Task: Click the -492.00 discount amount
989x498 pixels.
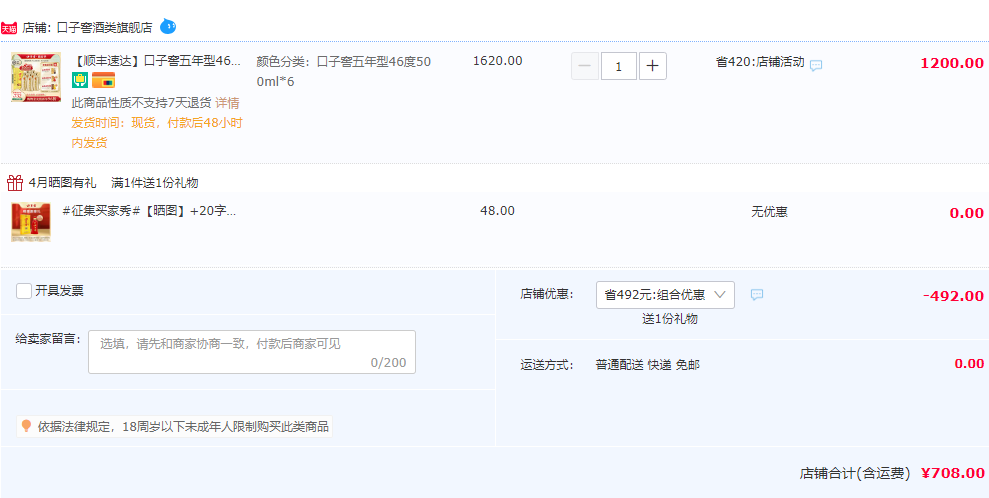Action: (953, 296)
